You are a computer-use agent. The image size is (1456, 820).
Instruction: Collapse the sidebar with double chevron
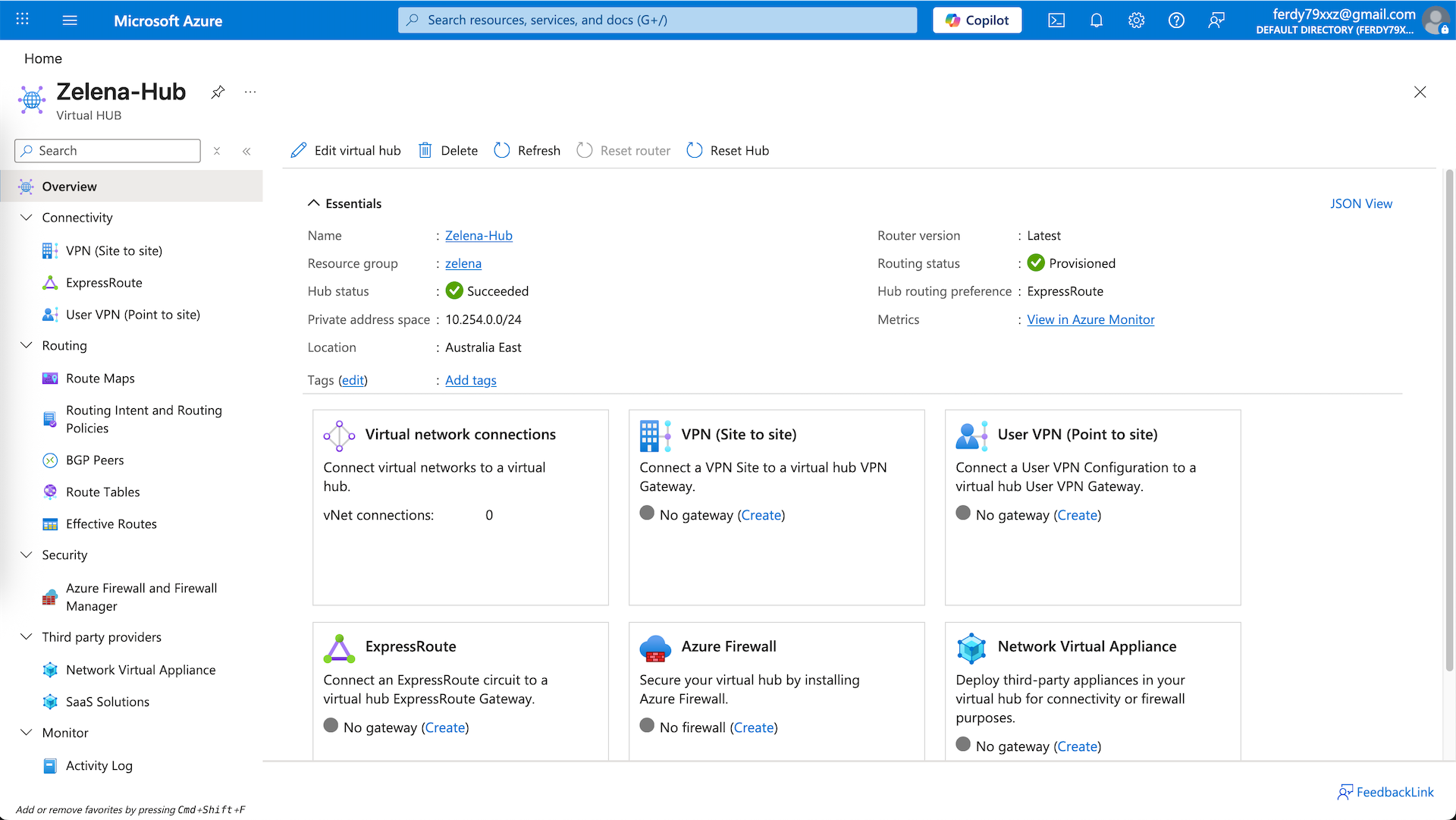246,151
